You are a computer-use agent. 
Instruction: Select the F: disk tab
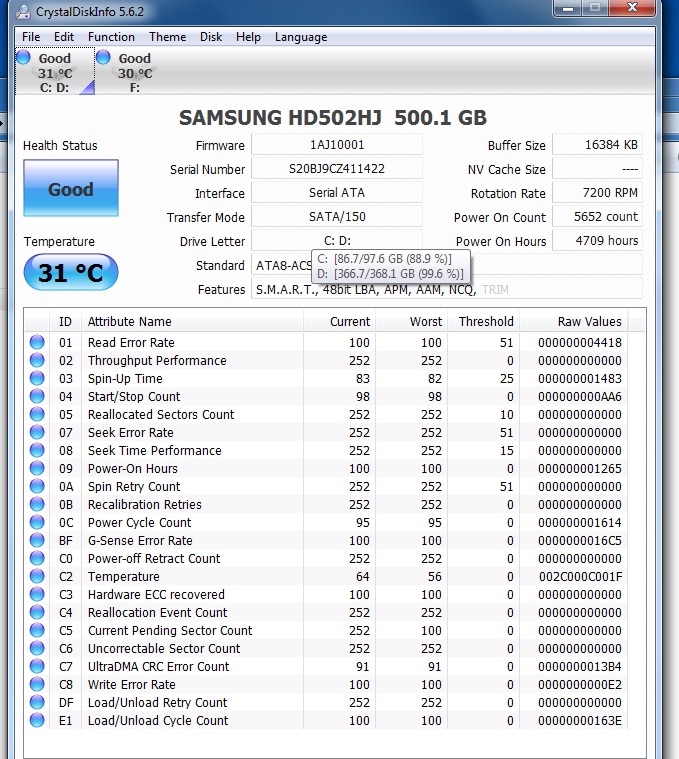(134, 72)
